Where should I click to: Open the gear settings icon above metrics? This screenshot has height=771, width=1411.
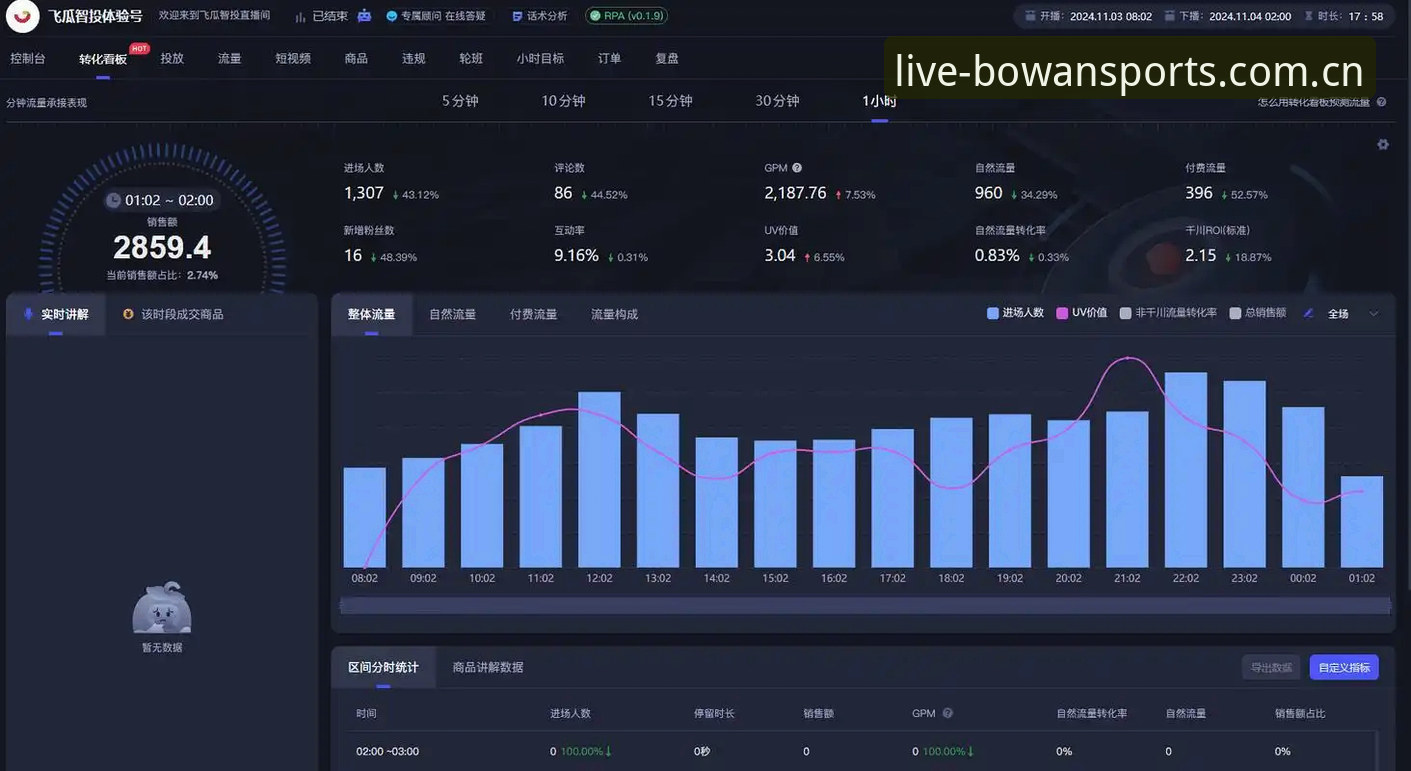[x=1383, y=144]
